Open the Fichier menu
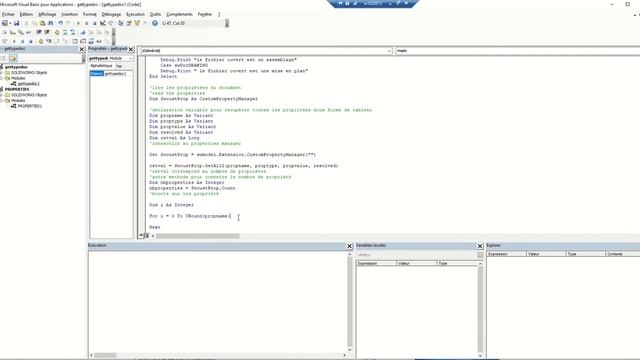The height and width of the screenshot is (360, 640). [x=8, y=14]
